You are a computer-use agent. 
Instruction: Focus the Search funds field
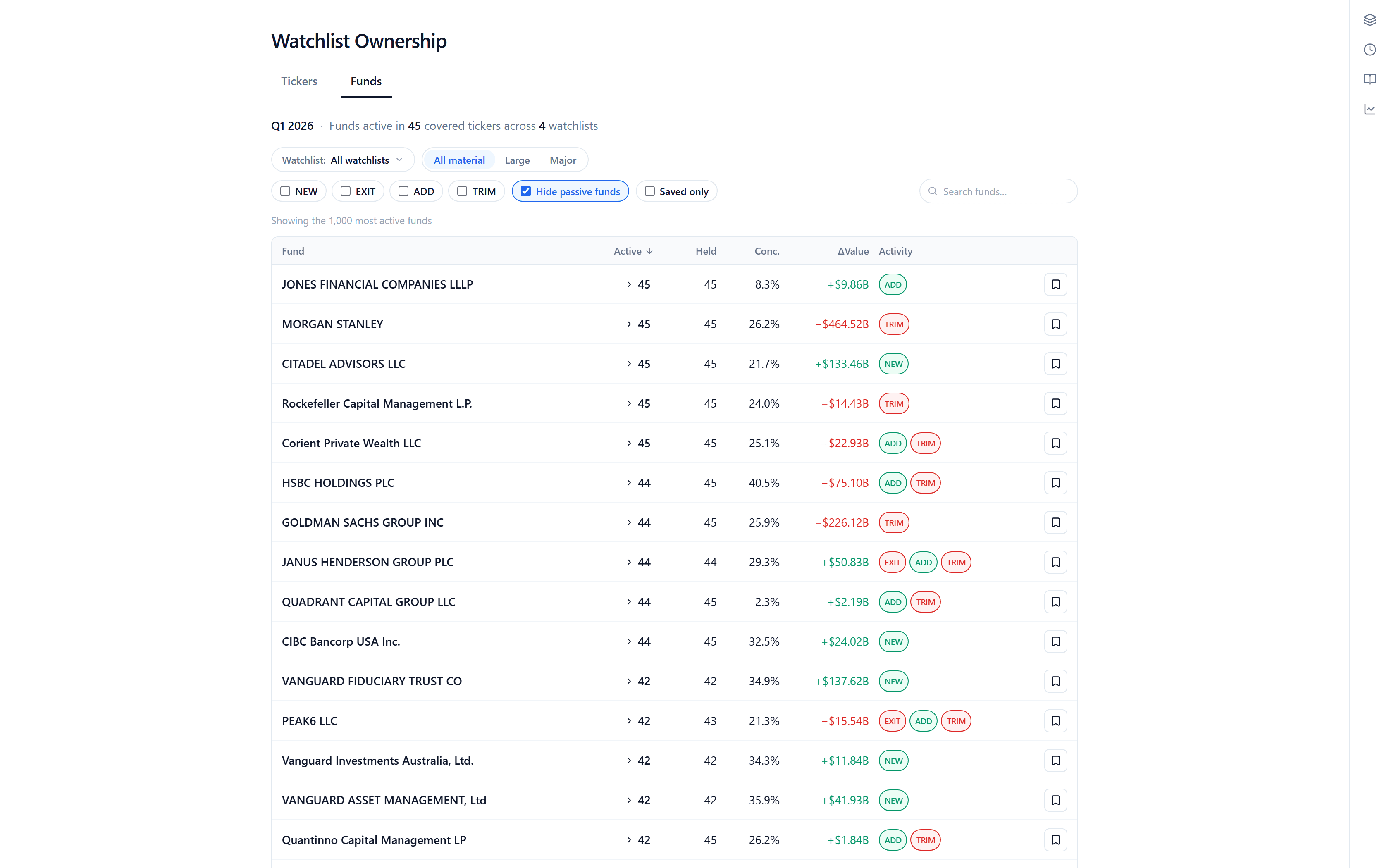tap(998, 191)
